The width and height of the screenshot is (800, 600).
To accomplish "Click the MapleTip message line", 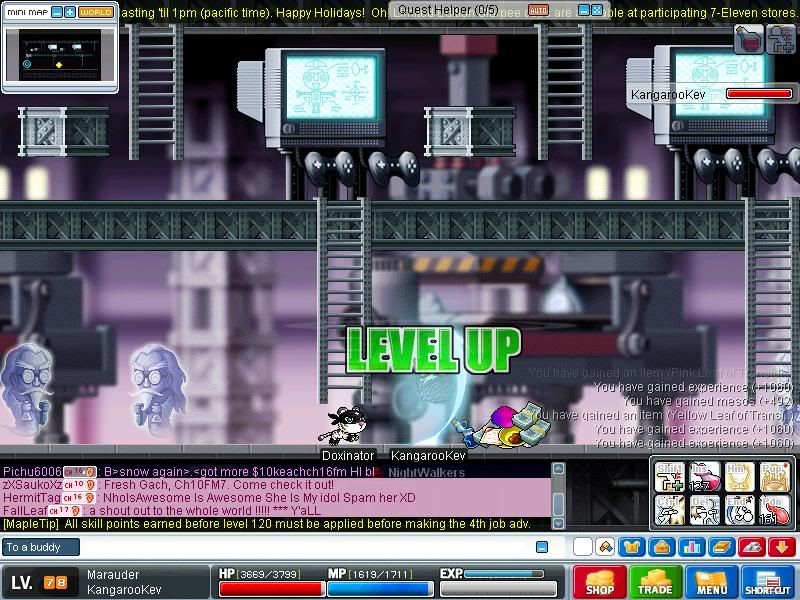I will pyautogui.click(x=266, y=524).
